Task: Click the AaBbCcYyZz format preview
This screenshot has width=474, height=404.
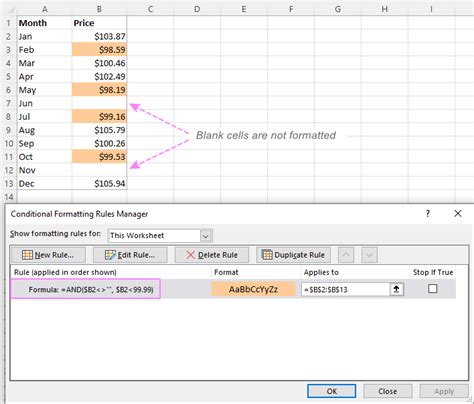Action: 253,289
